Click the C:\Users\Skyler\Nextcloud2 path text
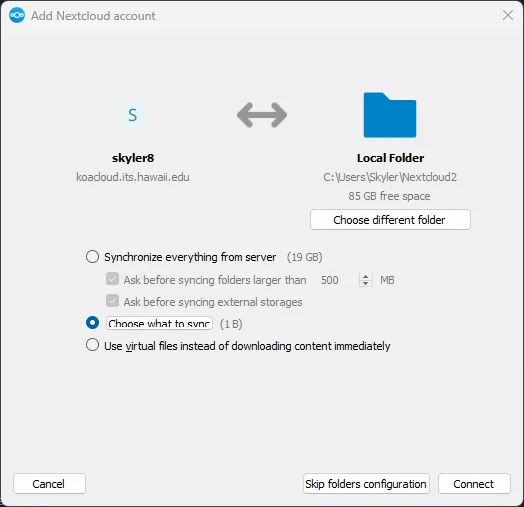Screen dimensions: 524x507 click(390, 177)
